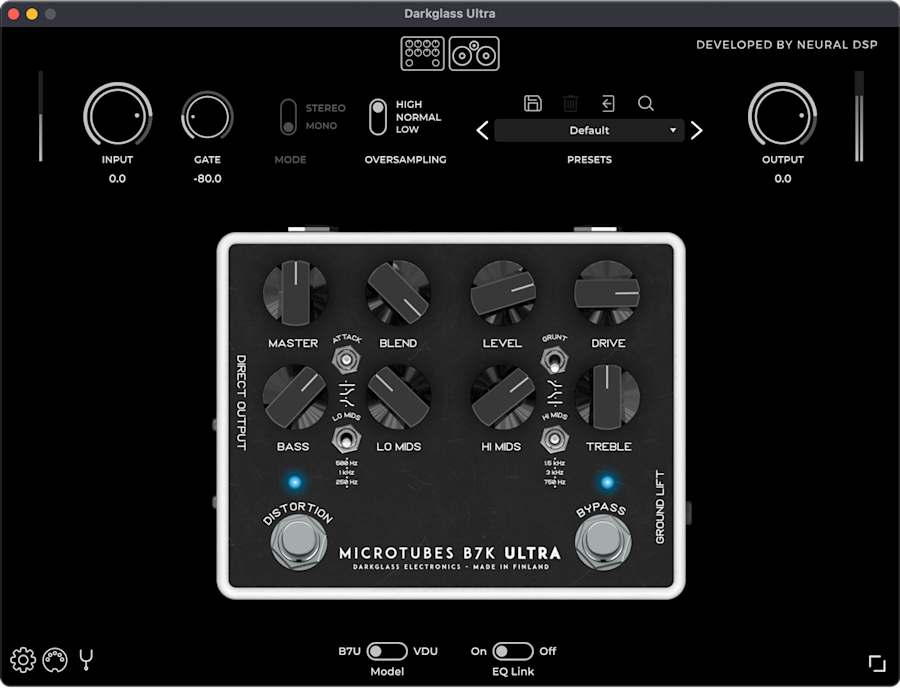Open the cabinet section view icon

474,53
